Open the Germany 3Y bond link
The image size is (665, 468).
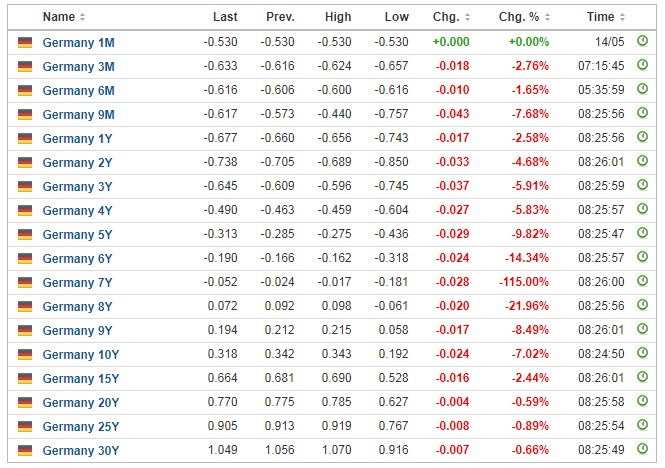click(77, 186)
